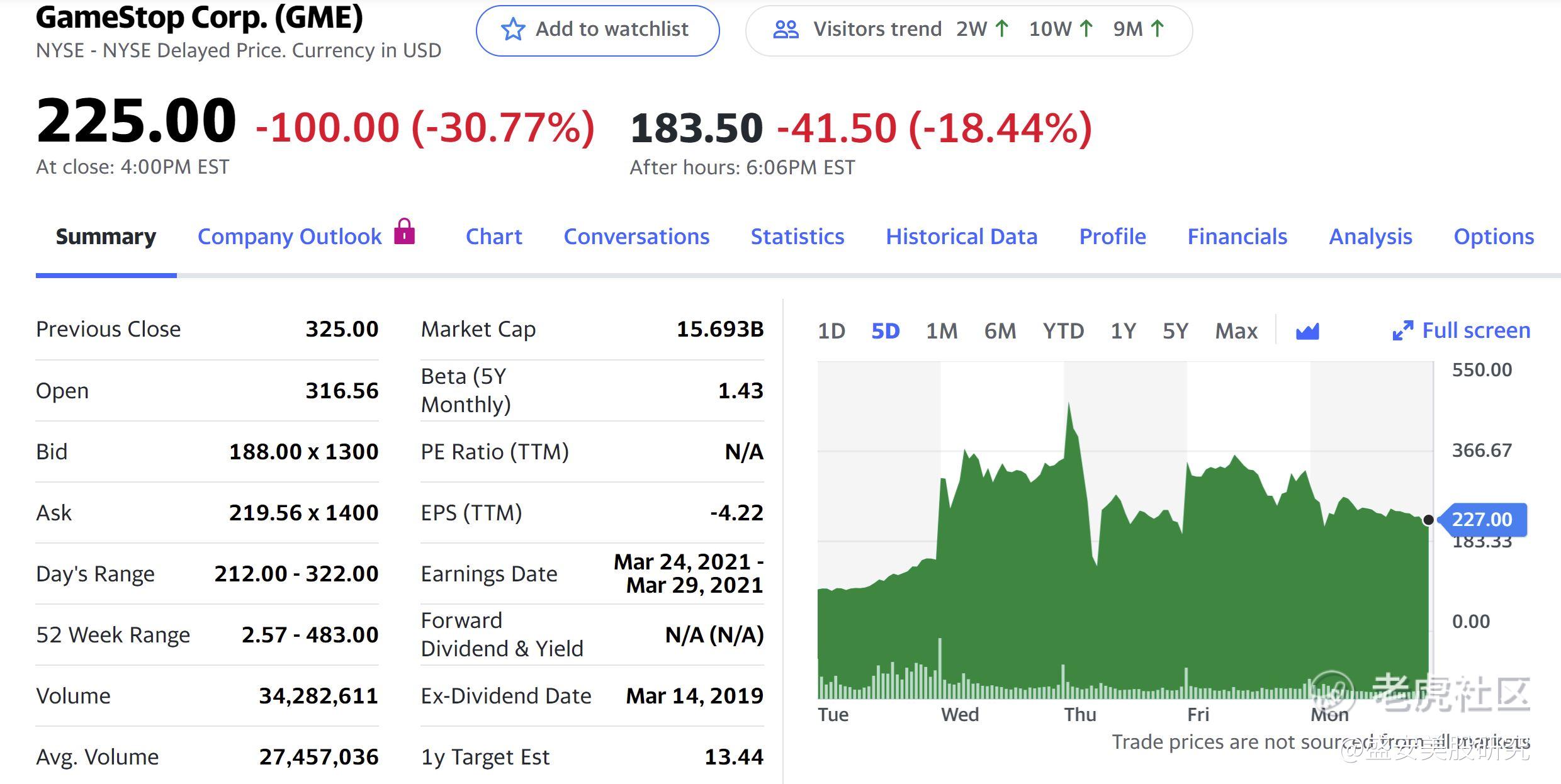Select the Summary tab
Image resolution: width=1561 pixels, height=784 pixels.
(x=106, y=237)
